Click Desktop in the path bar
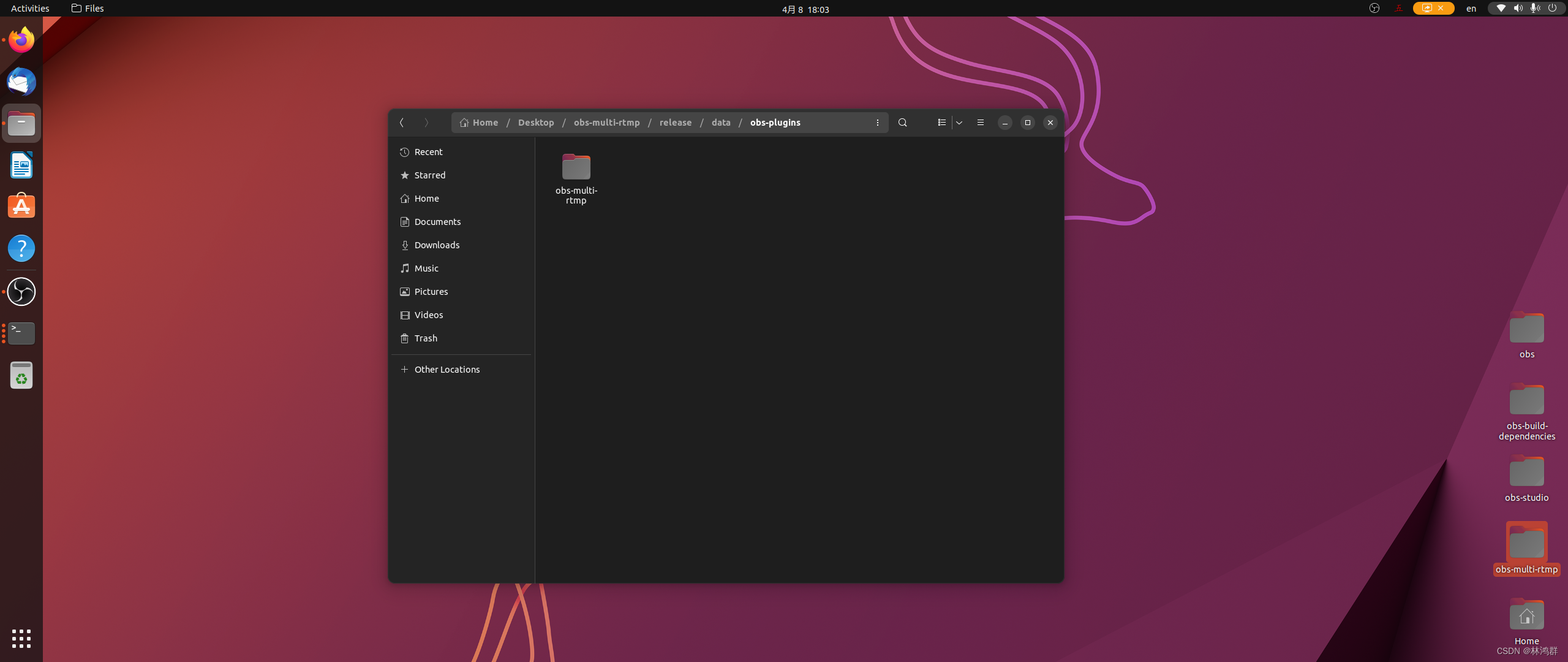Viewport: 1568px width, 662px height. click(x=536, y=123)
